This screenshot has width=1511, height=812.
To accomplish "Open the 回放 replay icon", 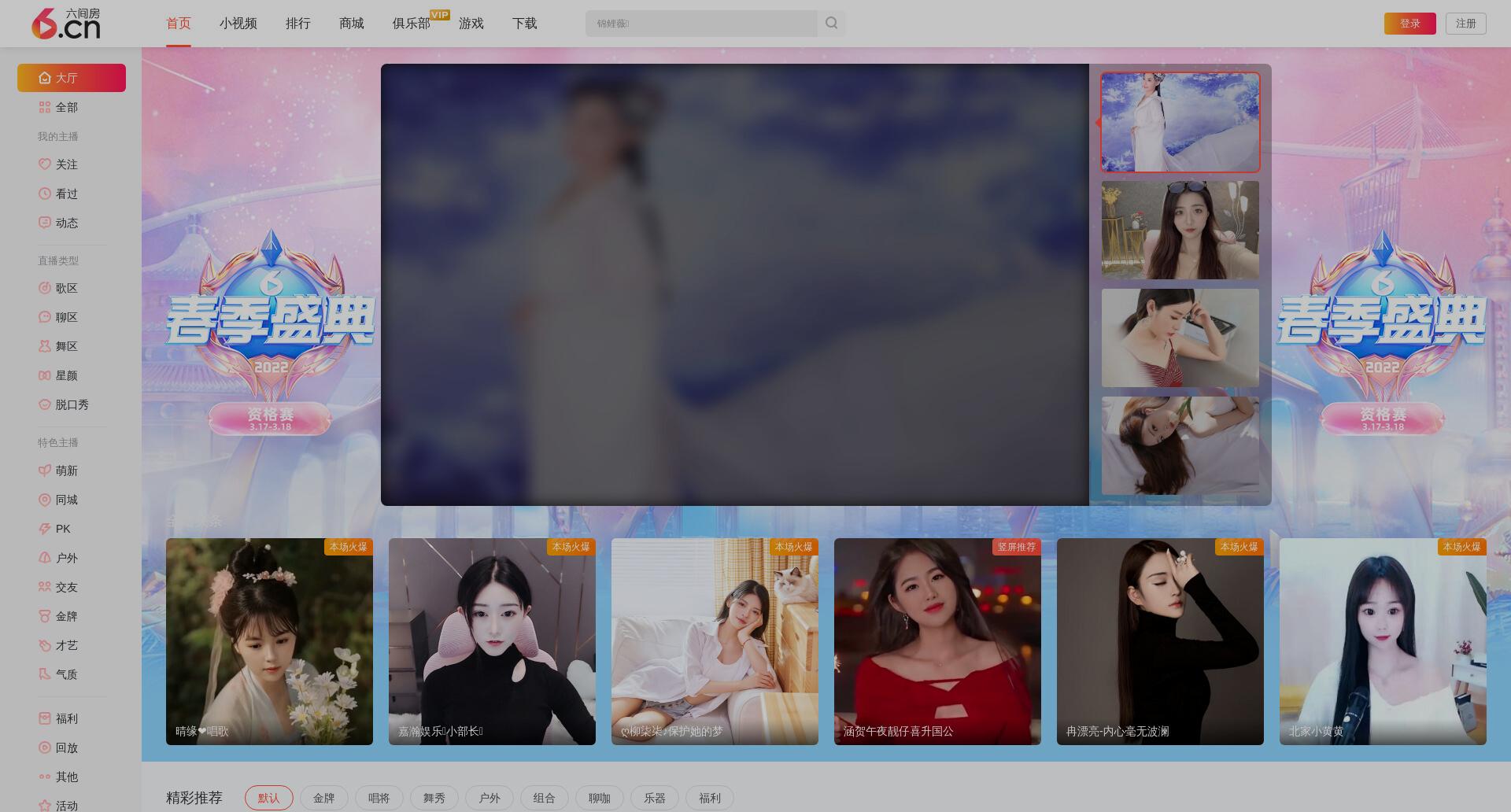I will (45, 747).
